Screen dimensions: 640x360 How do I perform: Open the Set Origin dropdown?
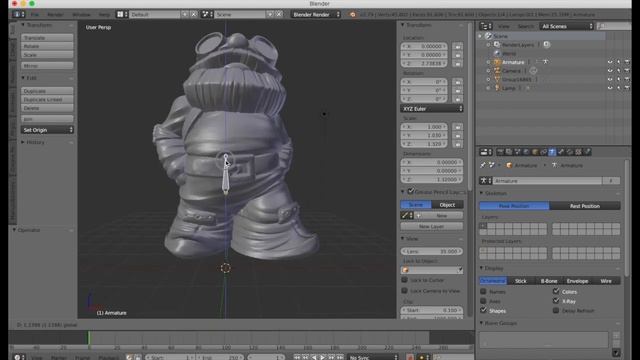pos(47,130)
